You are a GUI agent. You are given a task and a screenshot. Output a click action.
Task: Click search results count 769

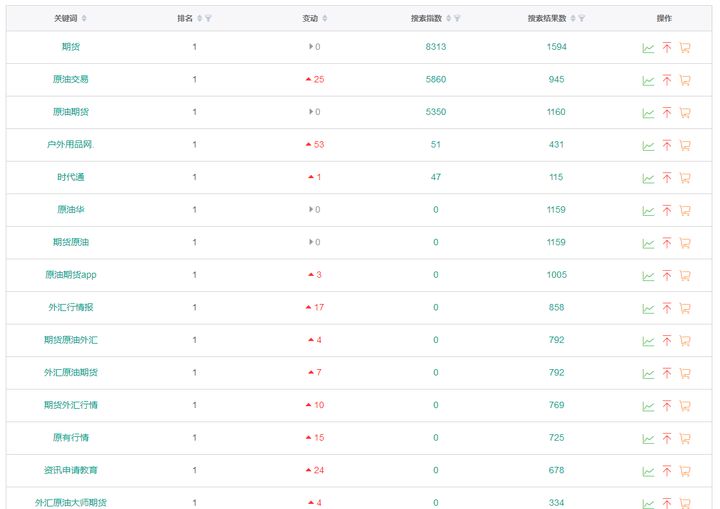556,405
